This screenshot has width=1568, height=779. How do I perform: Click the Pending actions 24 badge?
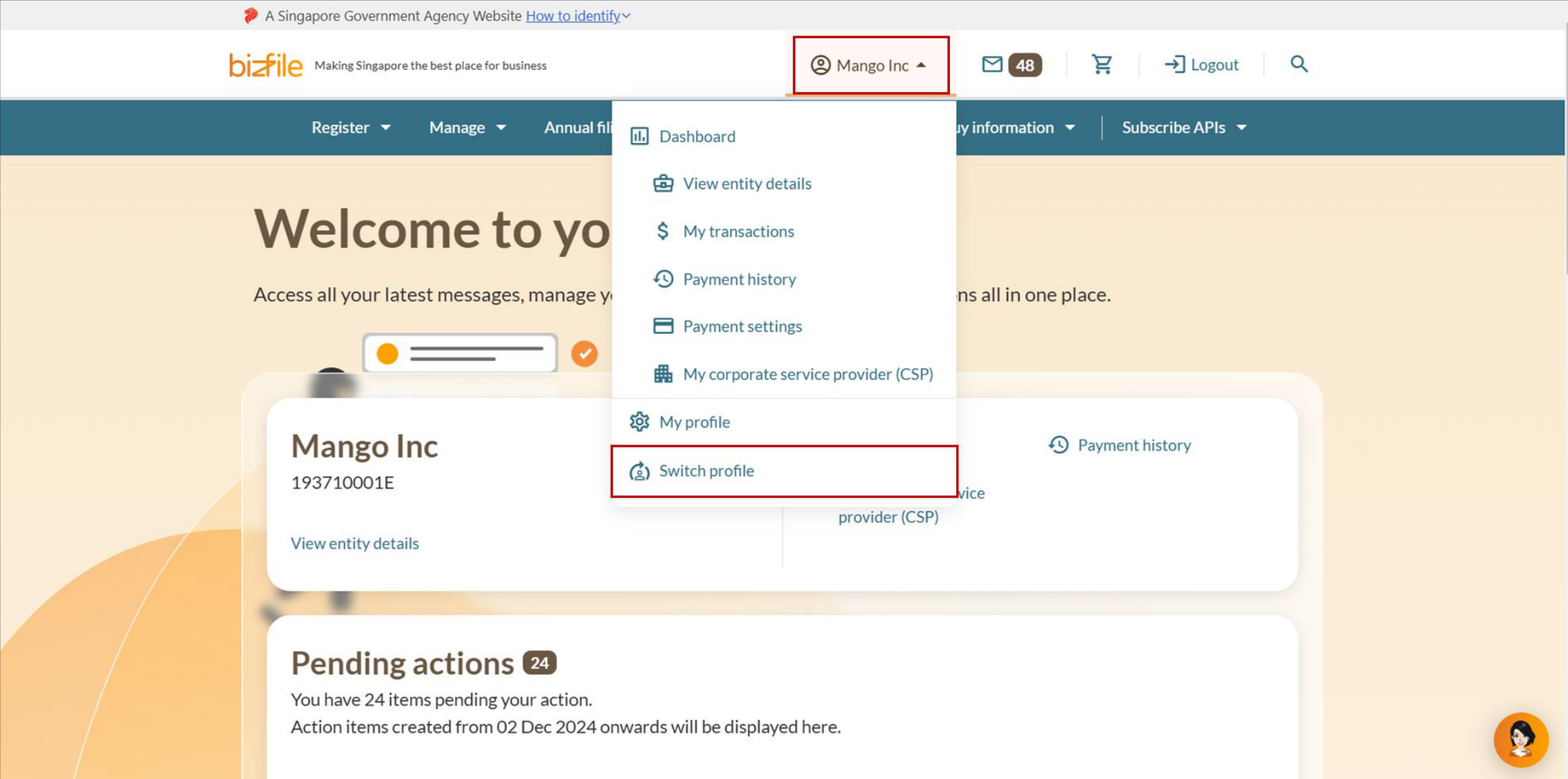click(539, 663)
